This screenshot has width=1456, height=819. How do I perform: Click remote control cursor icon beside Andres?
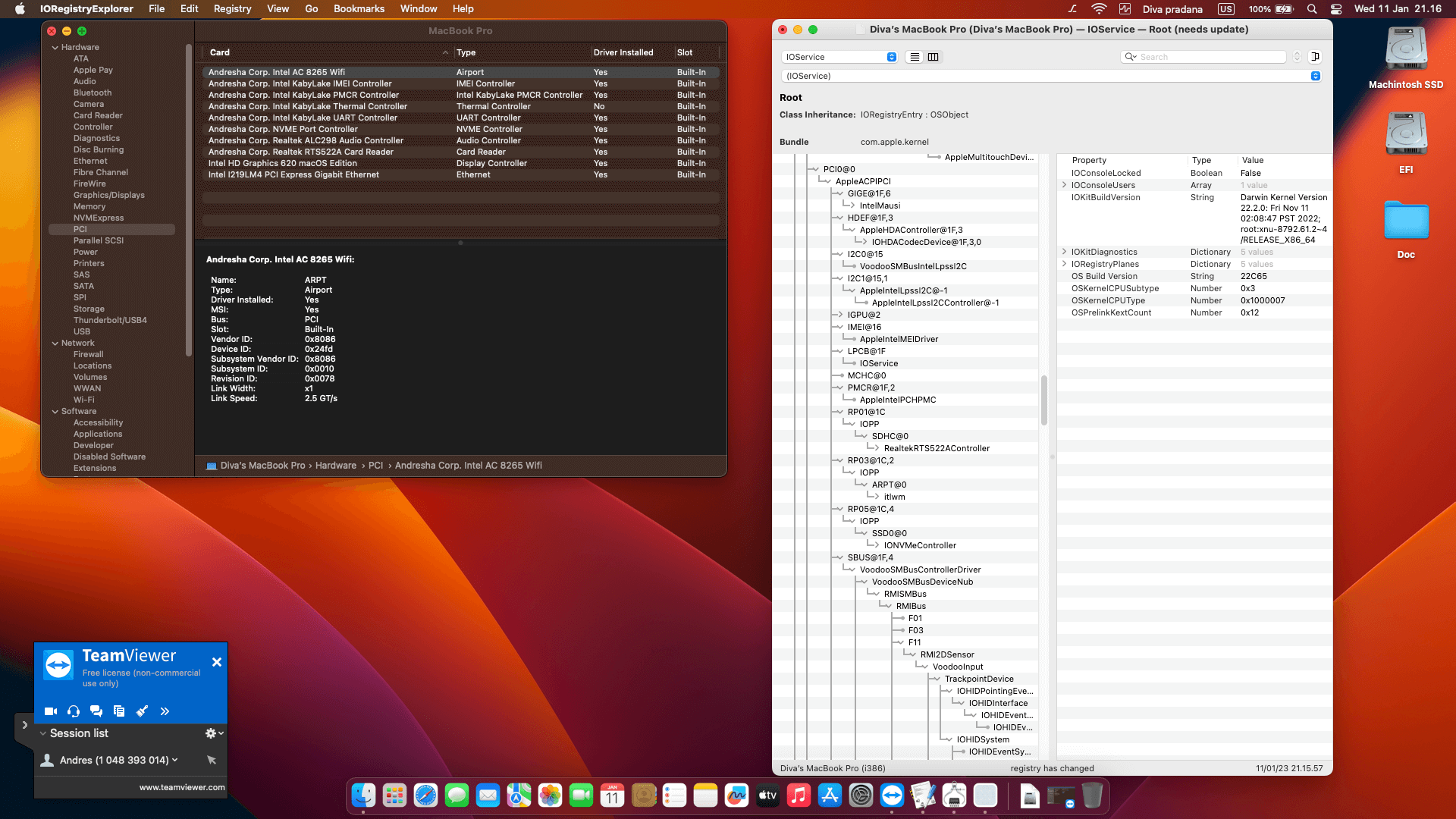[x=212, y=760]
